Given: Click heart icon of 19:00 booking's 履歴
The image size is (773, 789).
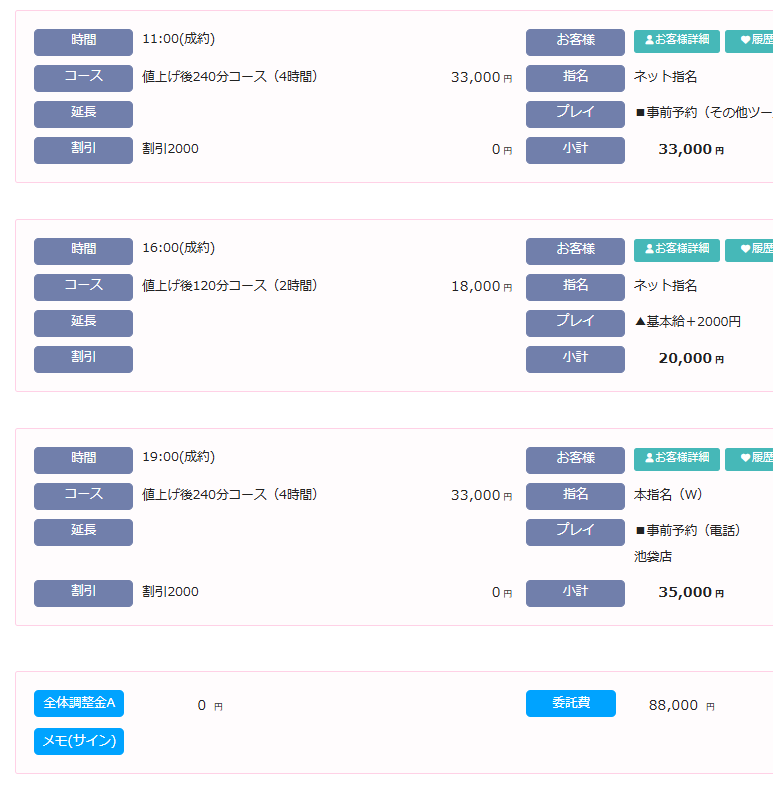Looking at the screenshot, I should (745, 458).
